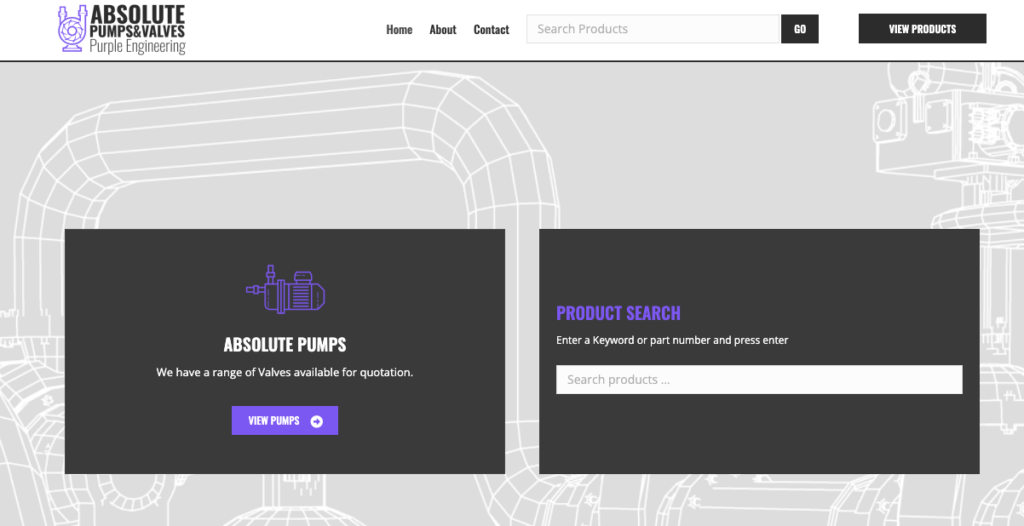Click 'Enter a Keyword or part number' instruction
This screenshot has height=526, width=1024.
pos(672,340)
